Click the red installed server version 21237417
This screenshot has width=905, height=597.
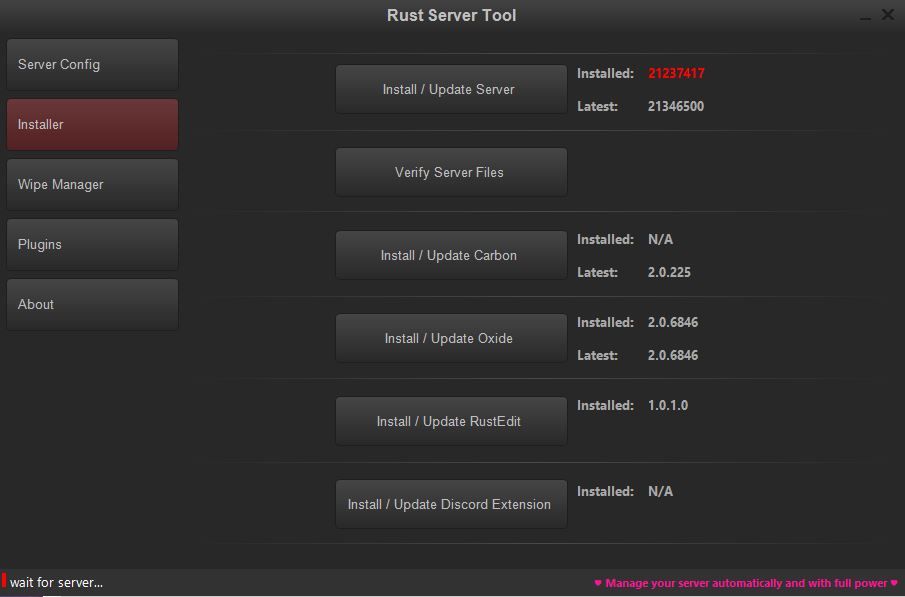point(676,74)
